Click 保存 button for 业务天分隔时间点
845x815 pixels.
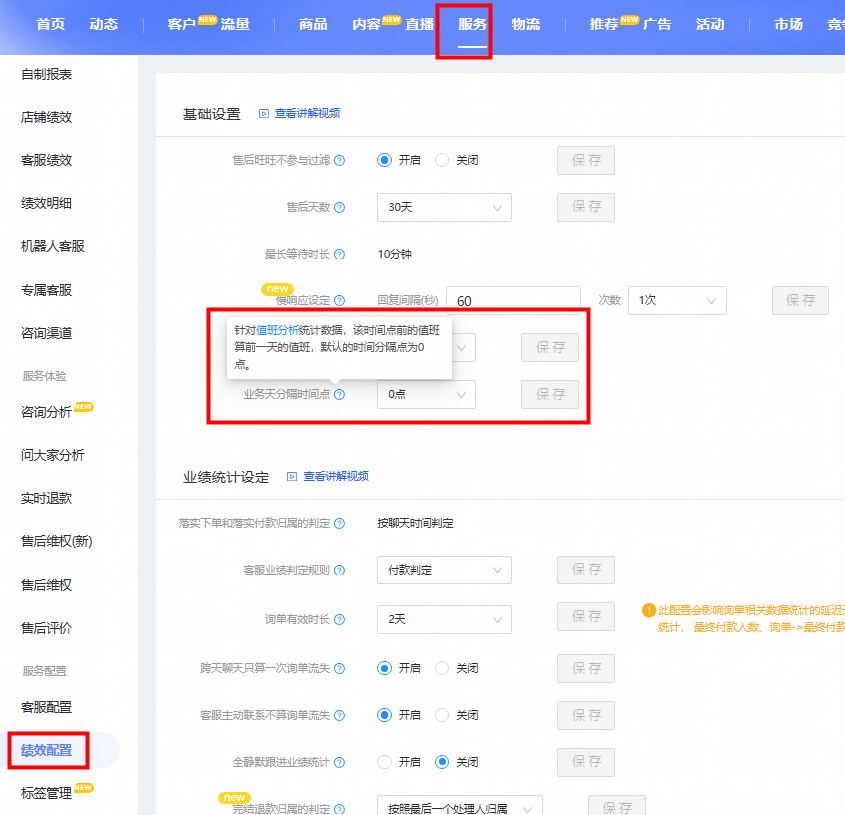coord(550,395)
